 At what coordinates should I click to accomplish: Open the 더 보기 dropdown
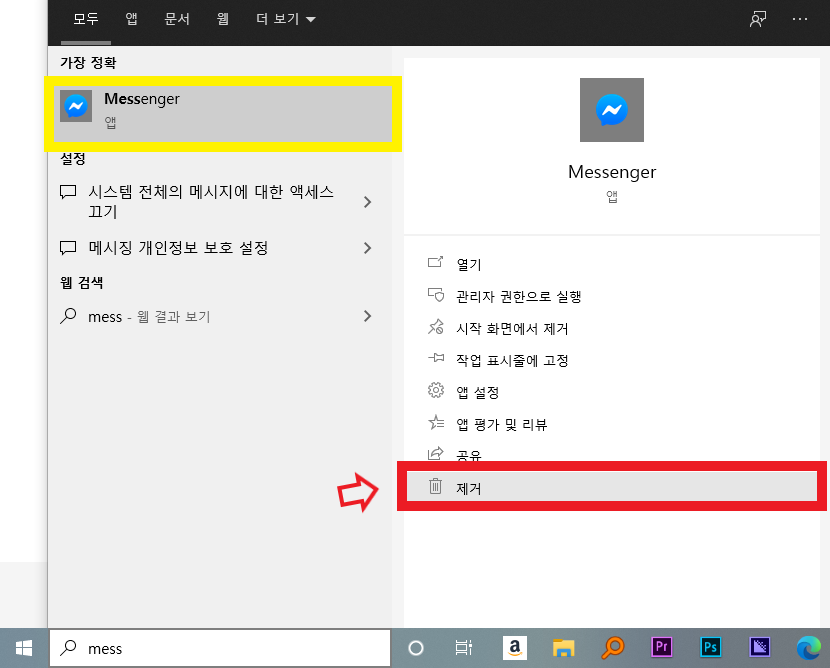pos(286,19)
